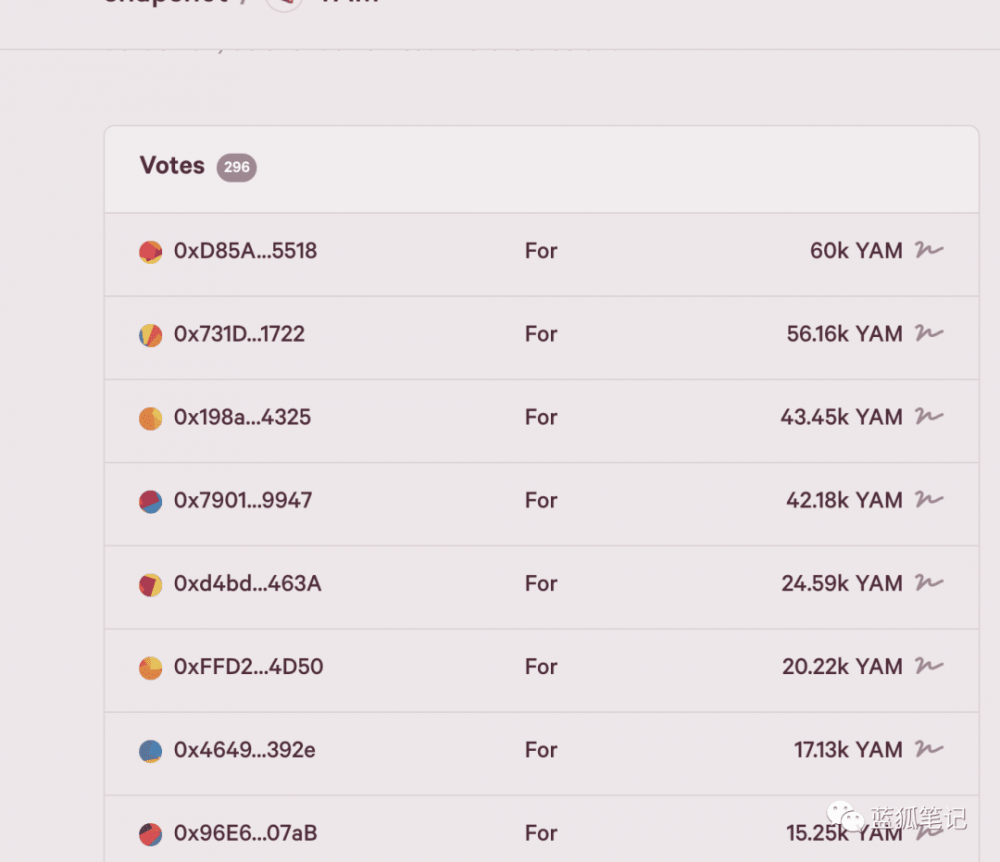Click the 296 vote count badge
The height and width of the screenshot is (862, 1000).
point(237,167)
